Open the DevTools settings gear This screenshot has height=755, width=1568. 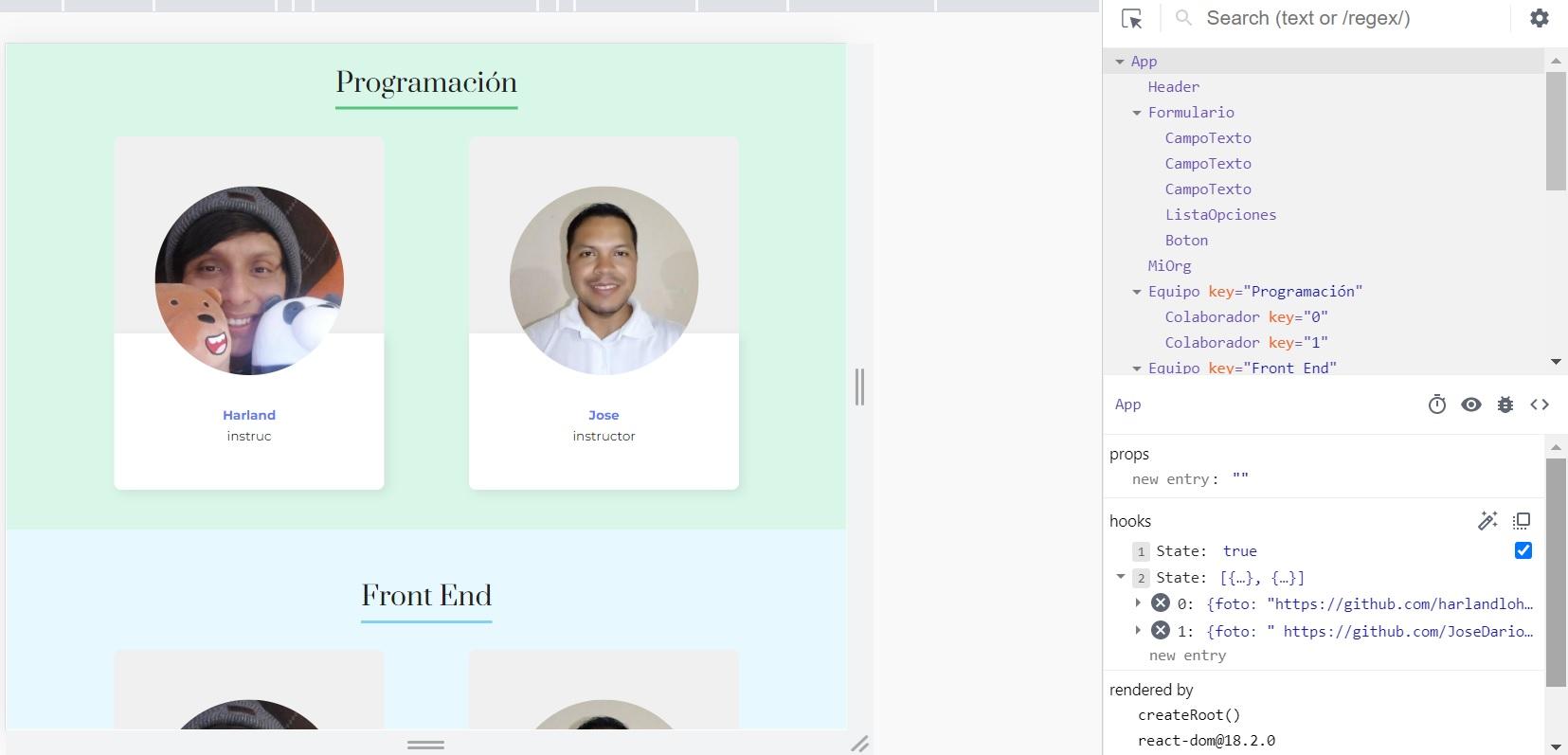click(x=1540, y=18)
